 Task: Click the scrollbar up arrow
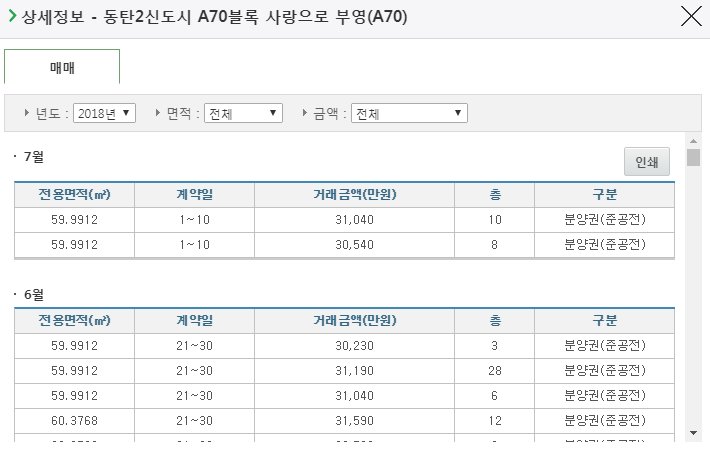(x=693, y=141)
